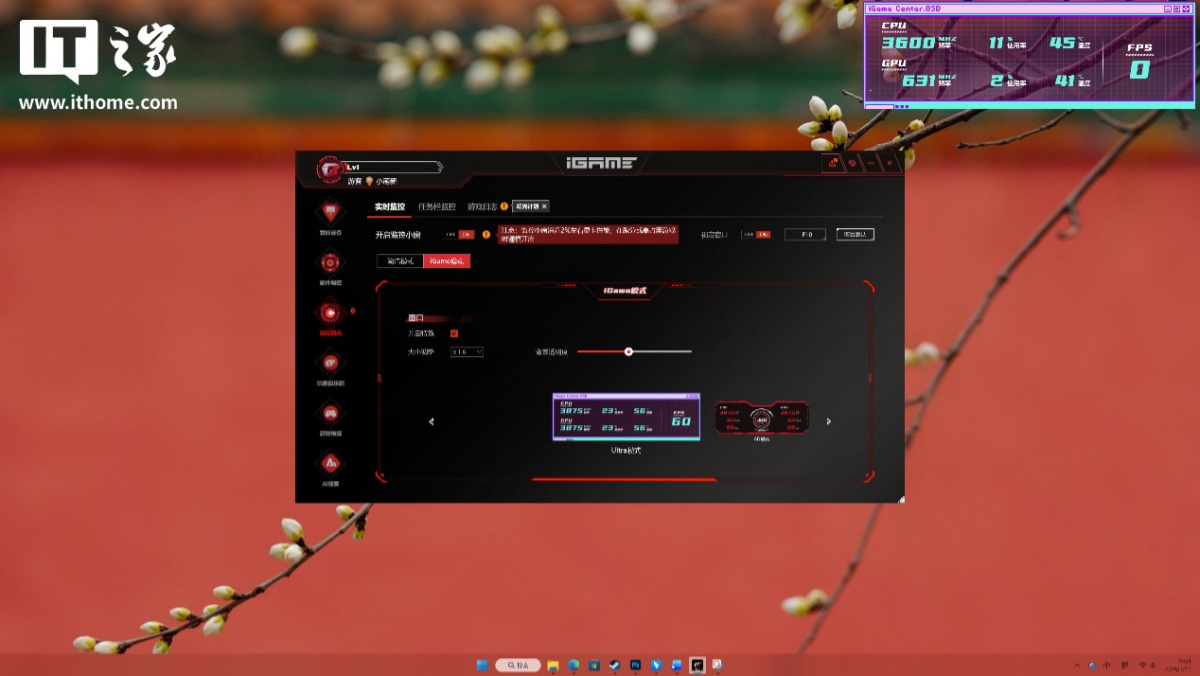This screenshot has height=676, width=1200.
Task: Click the medal icon under the Lv1 bar
Action: click(x=369, y=181)
